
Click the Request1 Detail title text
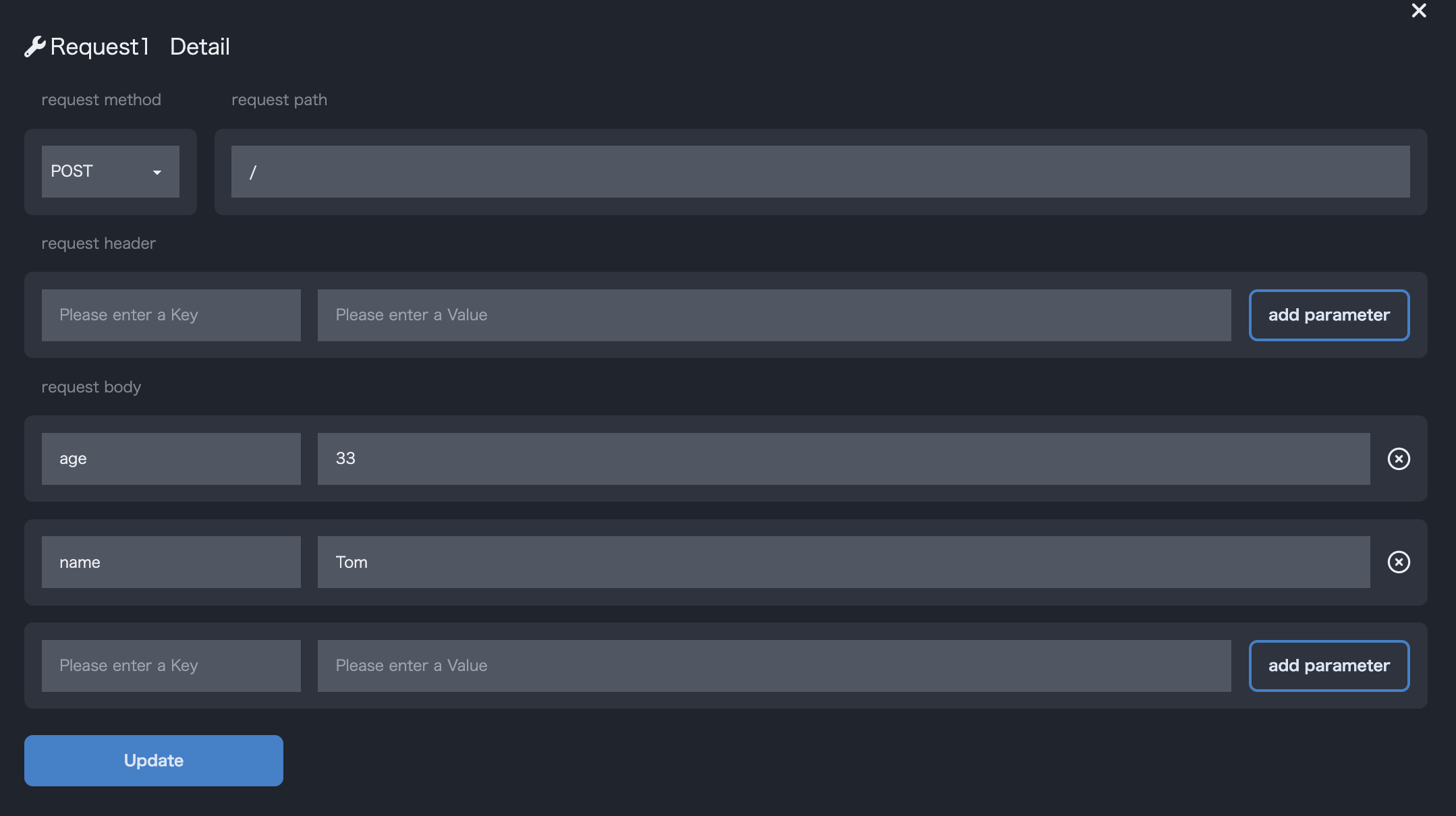[140, 47]
